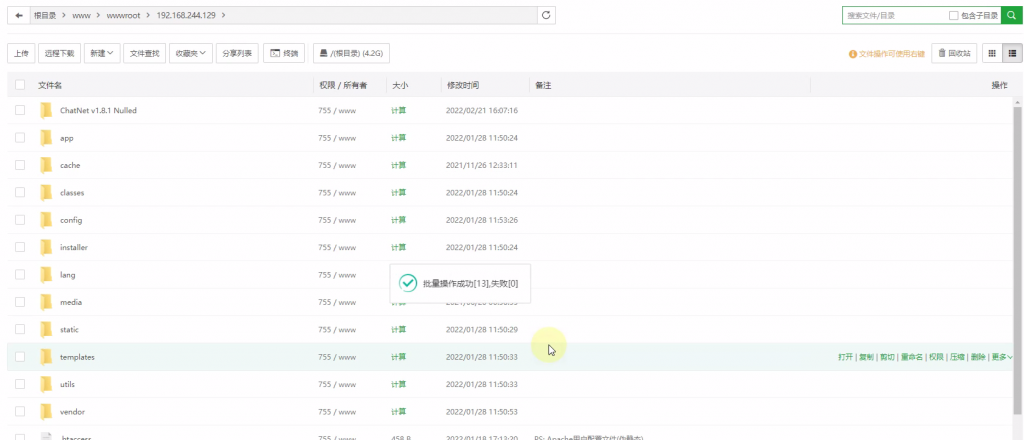This screenshot has height=440, width=1024.
Task: Click the Upload (上传) button
Action: click(x=20, y=53)
